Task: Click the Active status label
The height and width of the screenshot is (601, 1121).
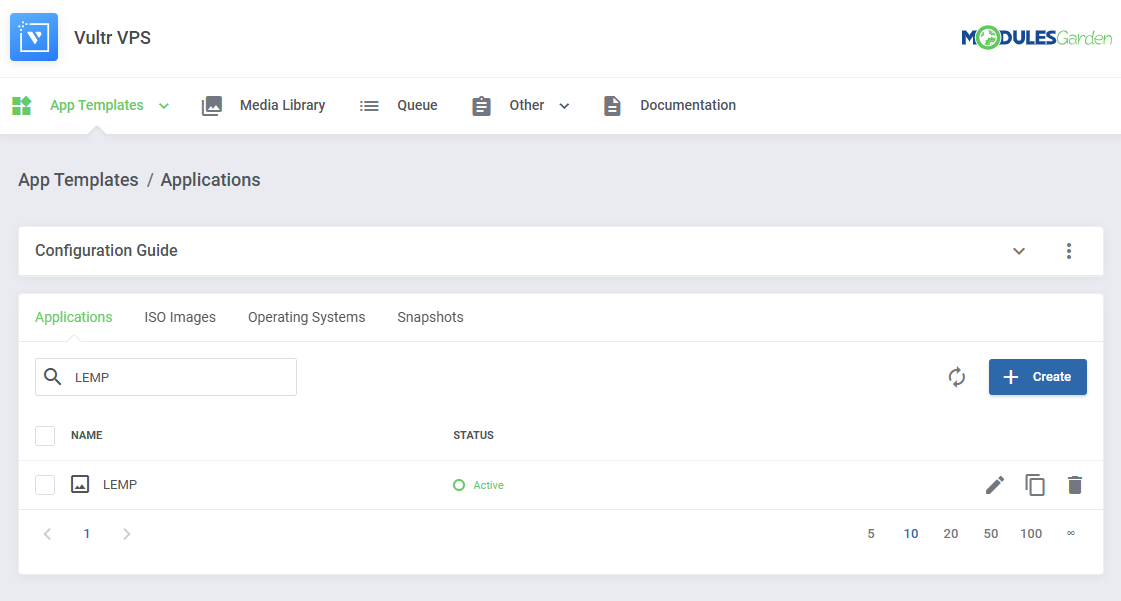Action: 488,485
